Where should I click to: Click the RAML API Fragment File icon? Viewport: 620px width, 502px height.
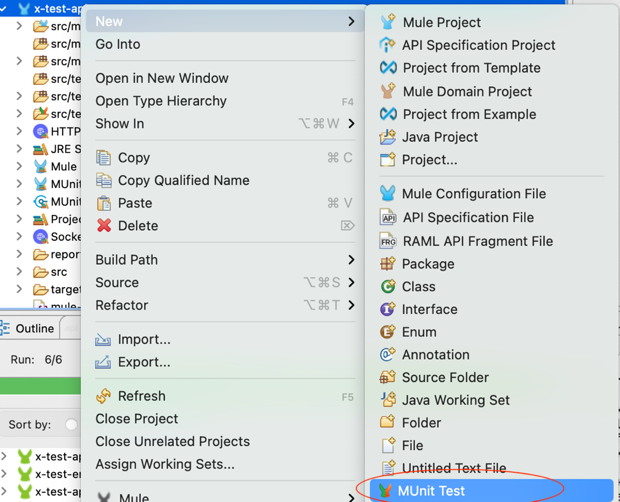click(388, 241)
